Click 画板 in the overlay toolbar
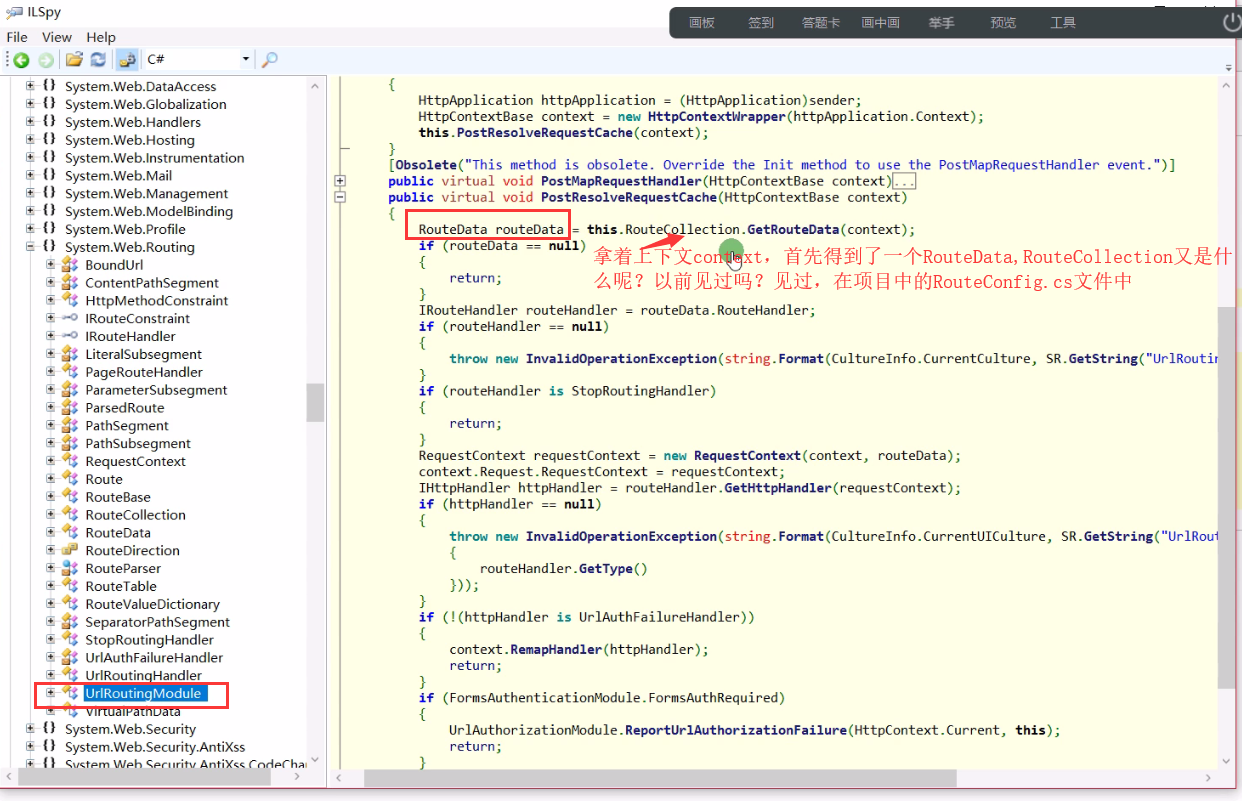 click(x=702, y=23)
